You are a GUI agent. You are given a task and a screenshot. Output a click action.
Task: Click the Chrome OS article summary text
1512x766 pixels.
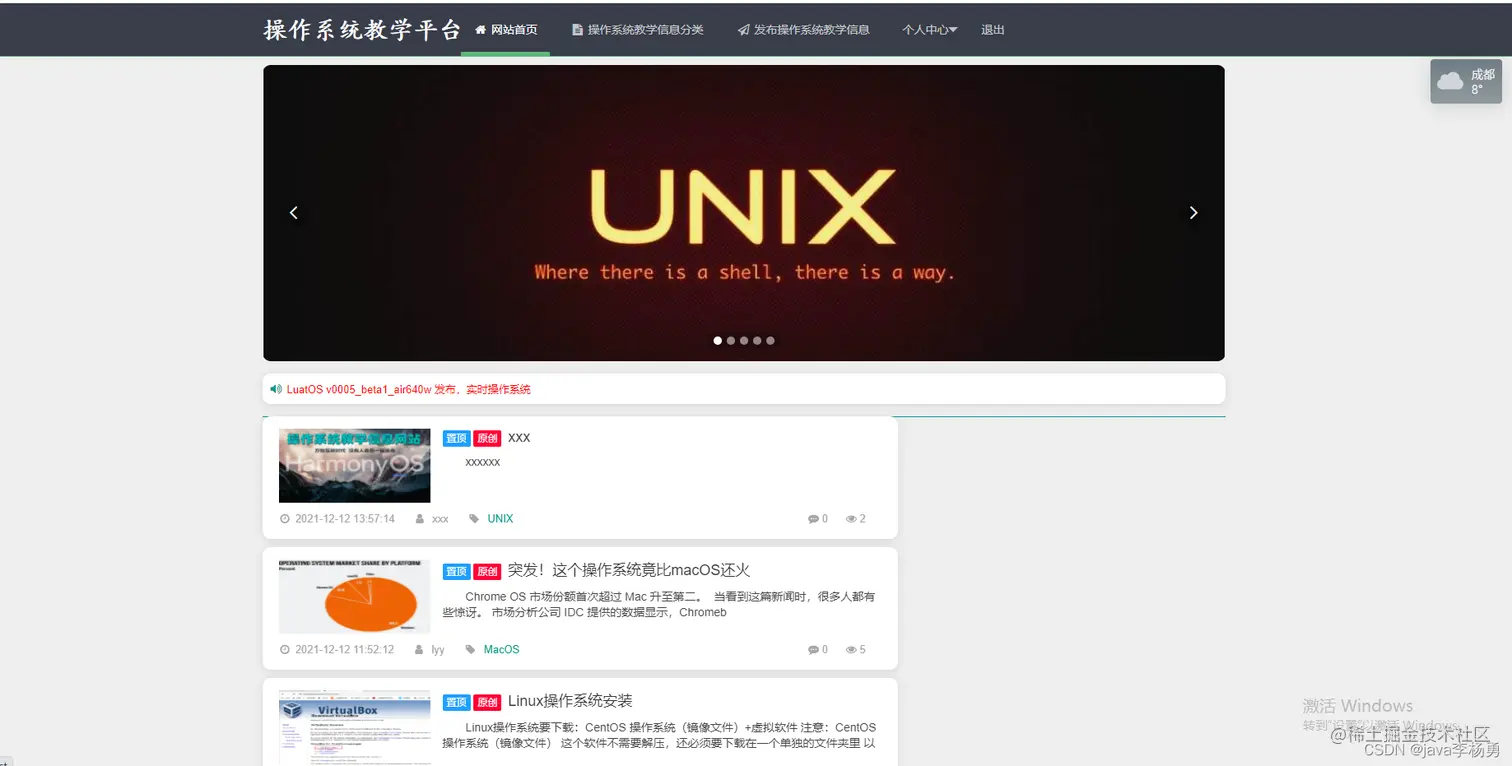[x=659, y=604]
